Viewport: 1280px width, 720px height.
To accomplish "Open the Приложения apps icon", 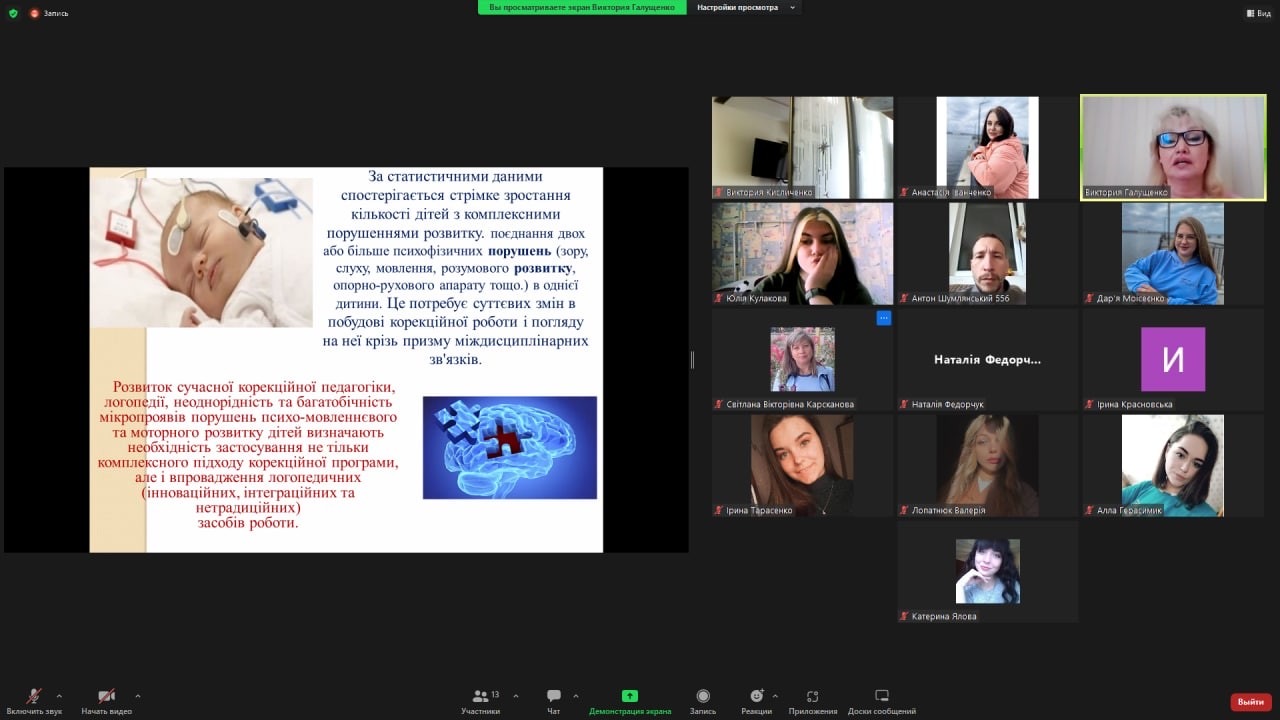I will [x=812, y=696].
